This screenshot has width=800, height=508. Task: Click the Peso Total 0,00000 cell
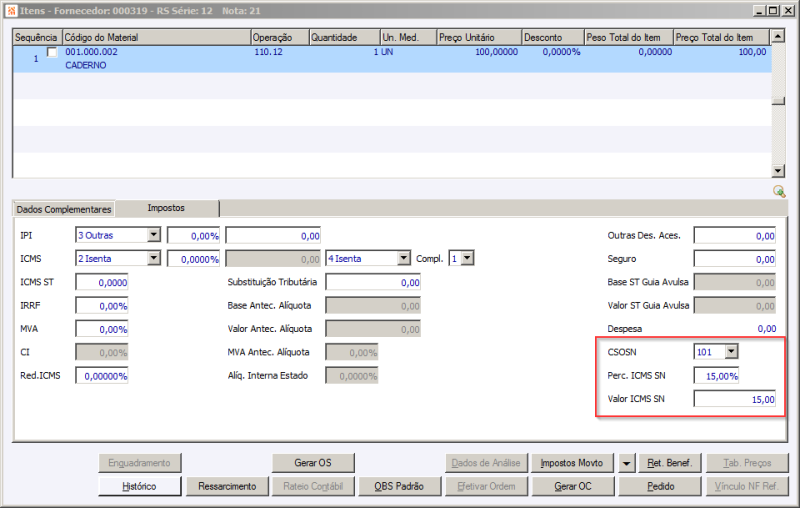point(655,52)
